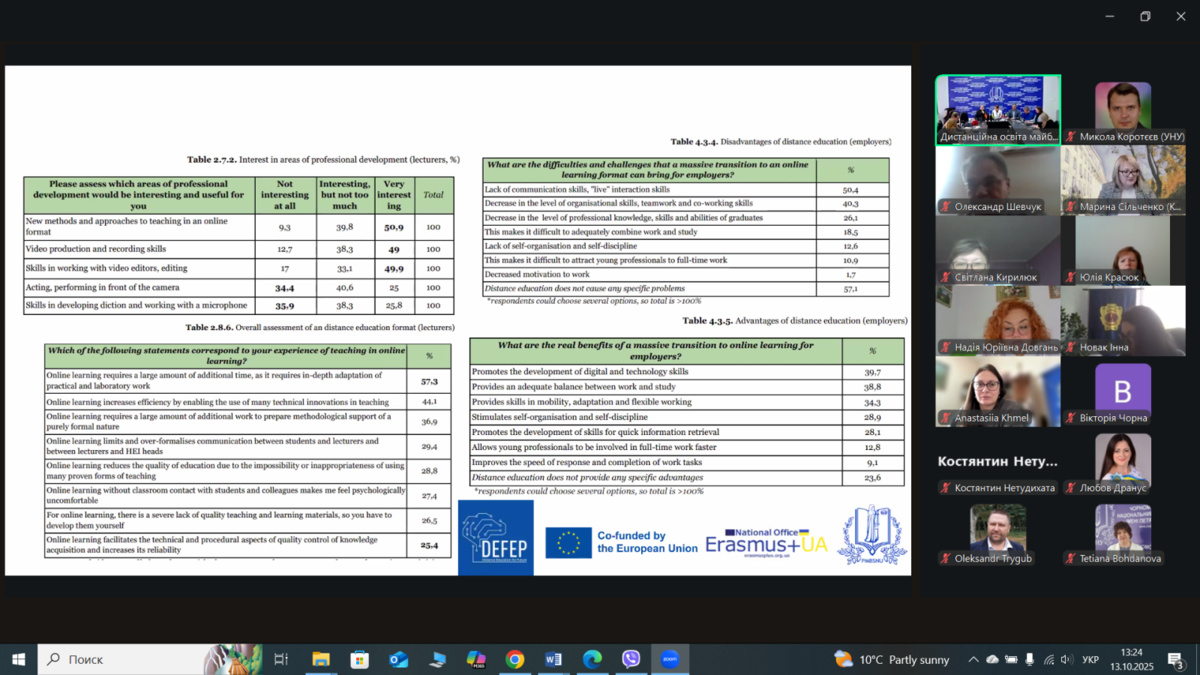Viewport: 1200px width, 675px height.
Task: Open Microsoft Word in the taskbar
Action: click(553, 659)
